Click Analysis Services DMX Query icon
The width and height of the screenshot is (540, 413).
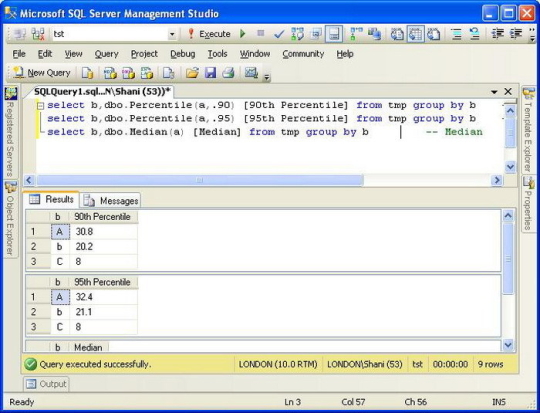128,73
